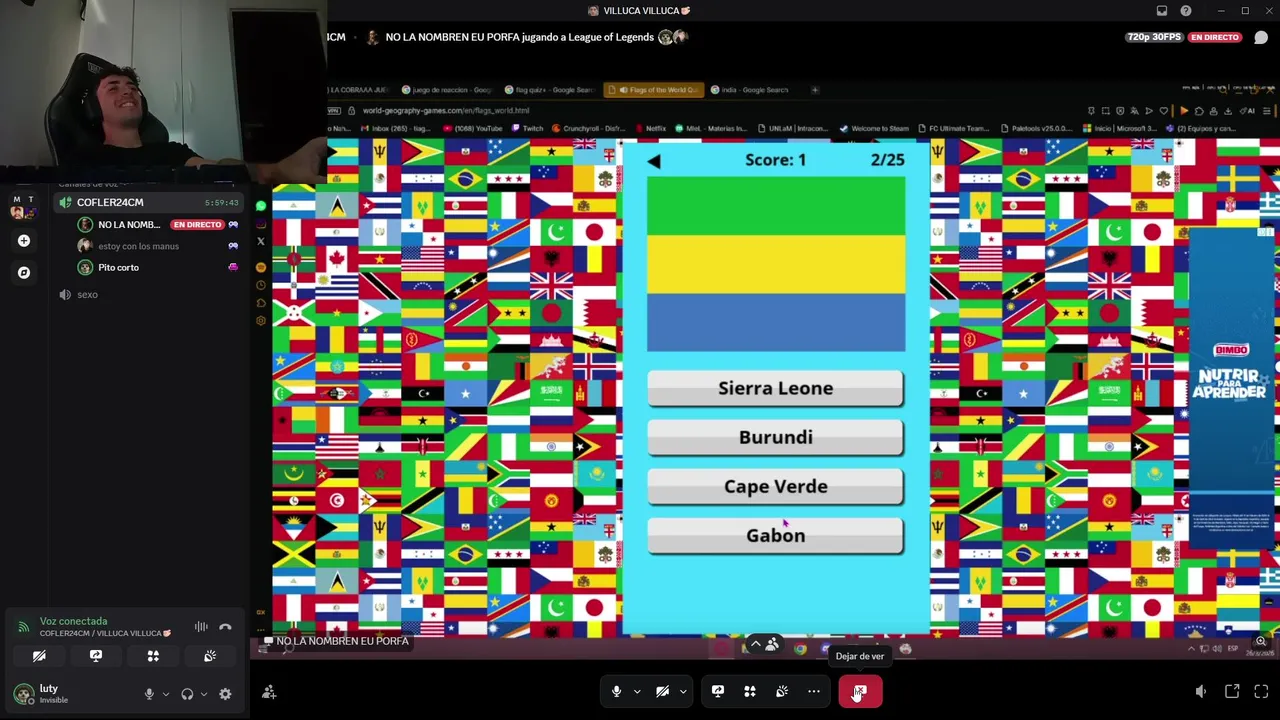Click the green-yellow-blue flag image

776,265
